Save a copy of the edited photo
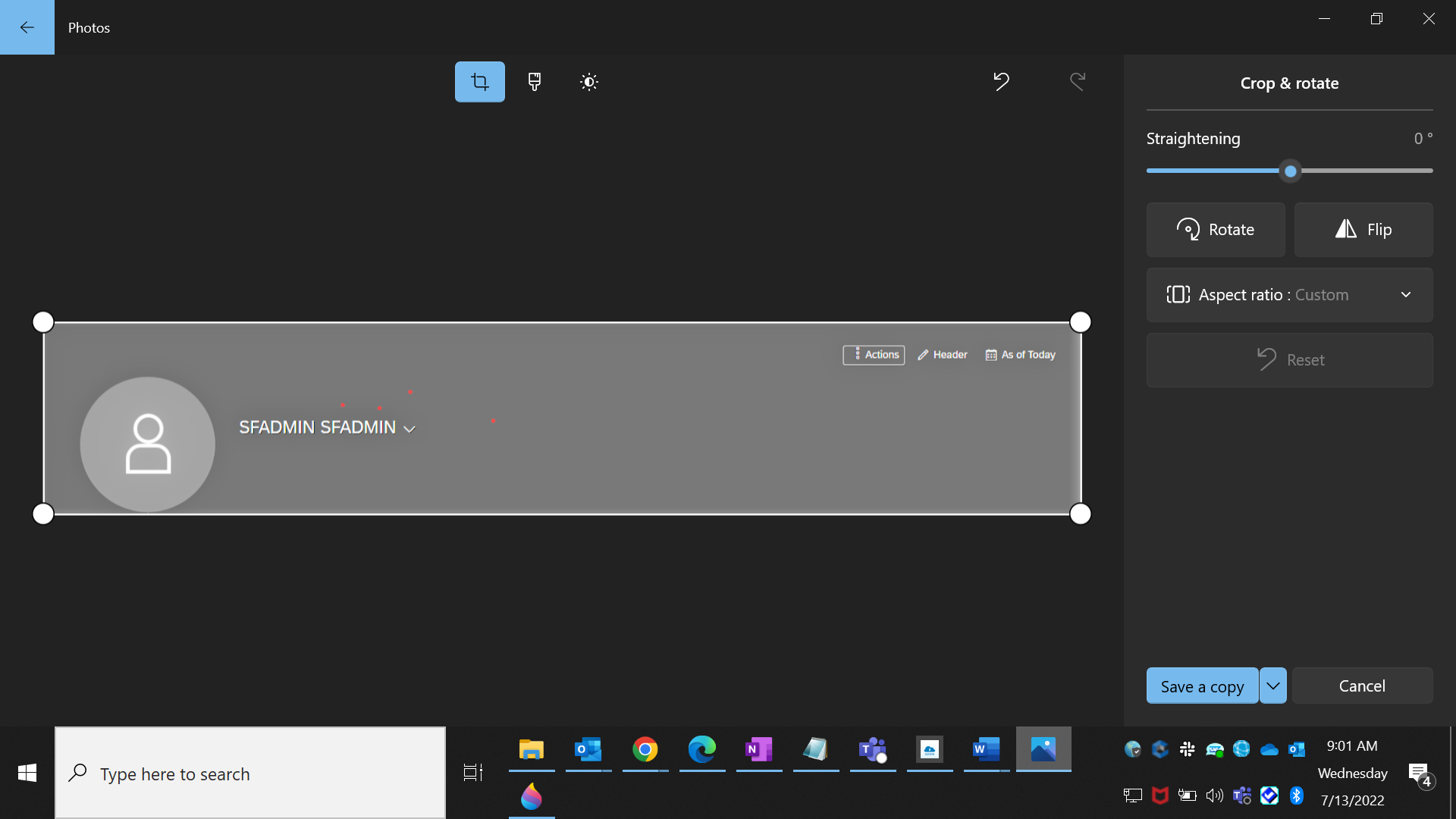 tap(1202, 686)
